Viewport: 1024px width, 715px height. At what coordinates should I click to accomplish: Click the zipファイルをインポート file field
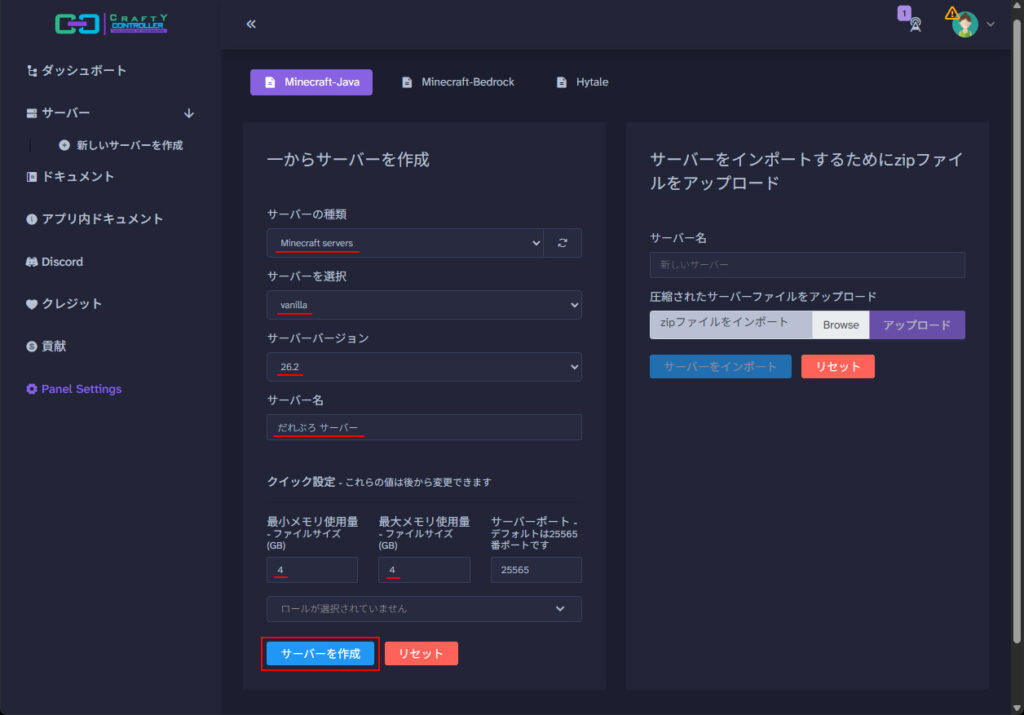click(x=731, y=325)
